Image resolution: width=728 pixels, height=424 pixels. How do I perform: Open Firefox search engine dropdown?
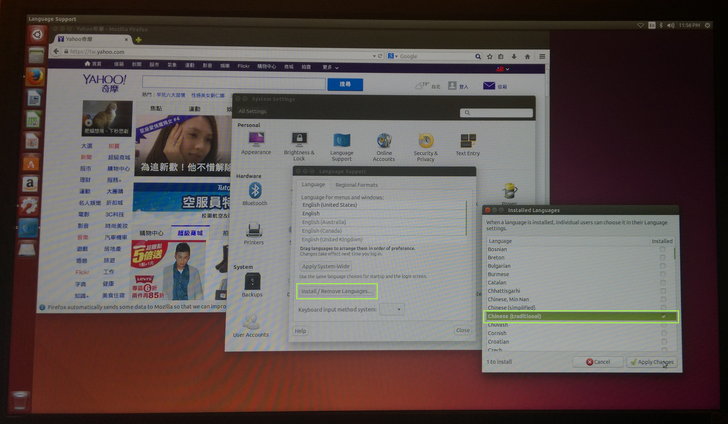click(393, 56)
